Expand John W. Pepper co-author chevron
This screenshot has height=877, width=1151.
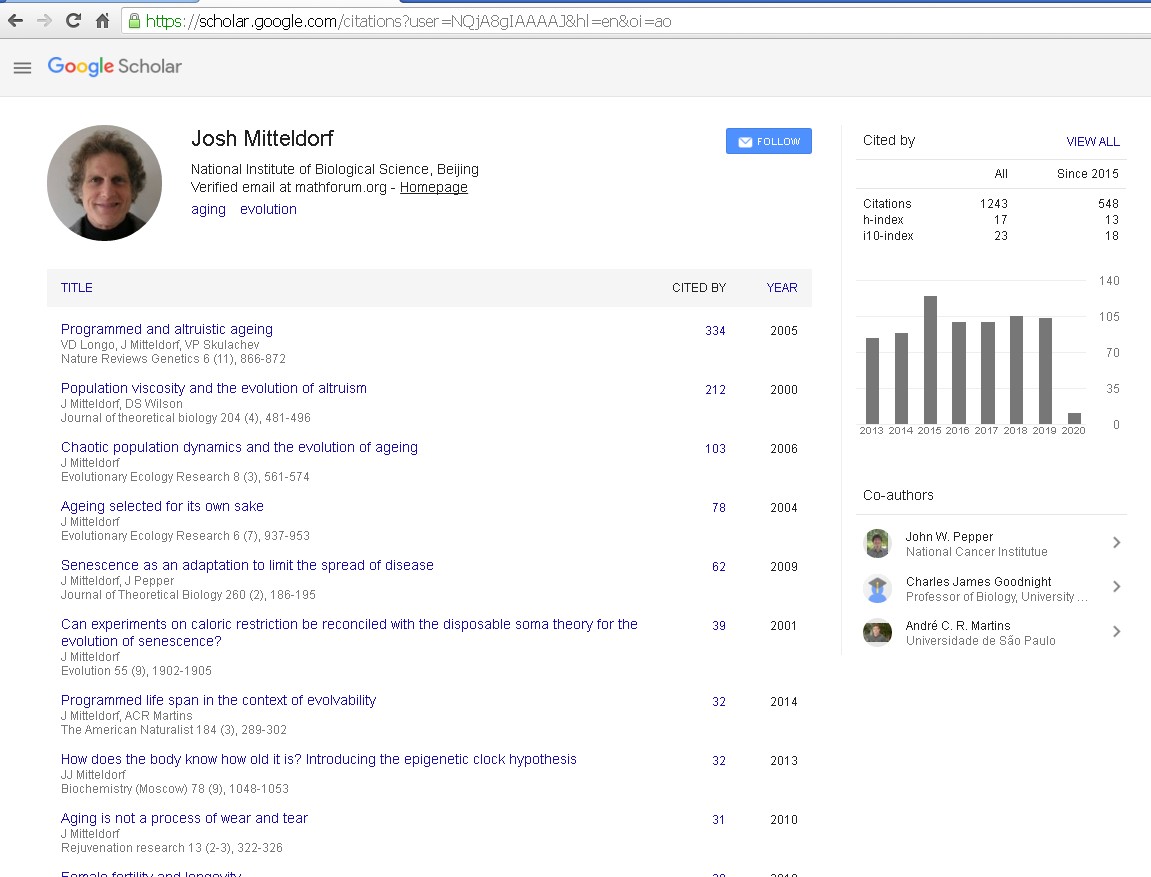pos(1116,543)
